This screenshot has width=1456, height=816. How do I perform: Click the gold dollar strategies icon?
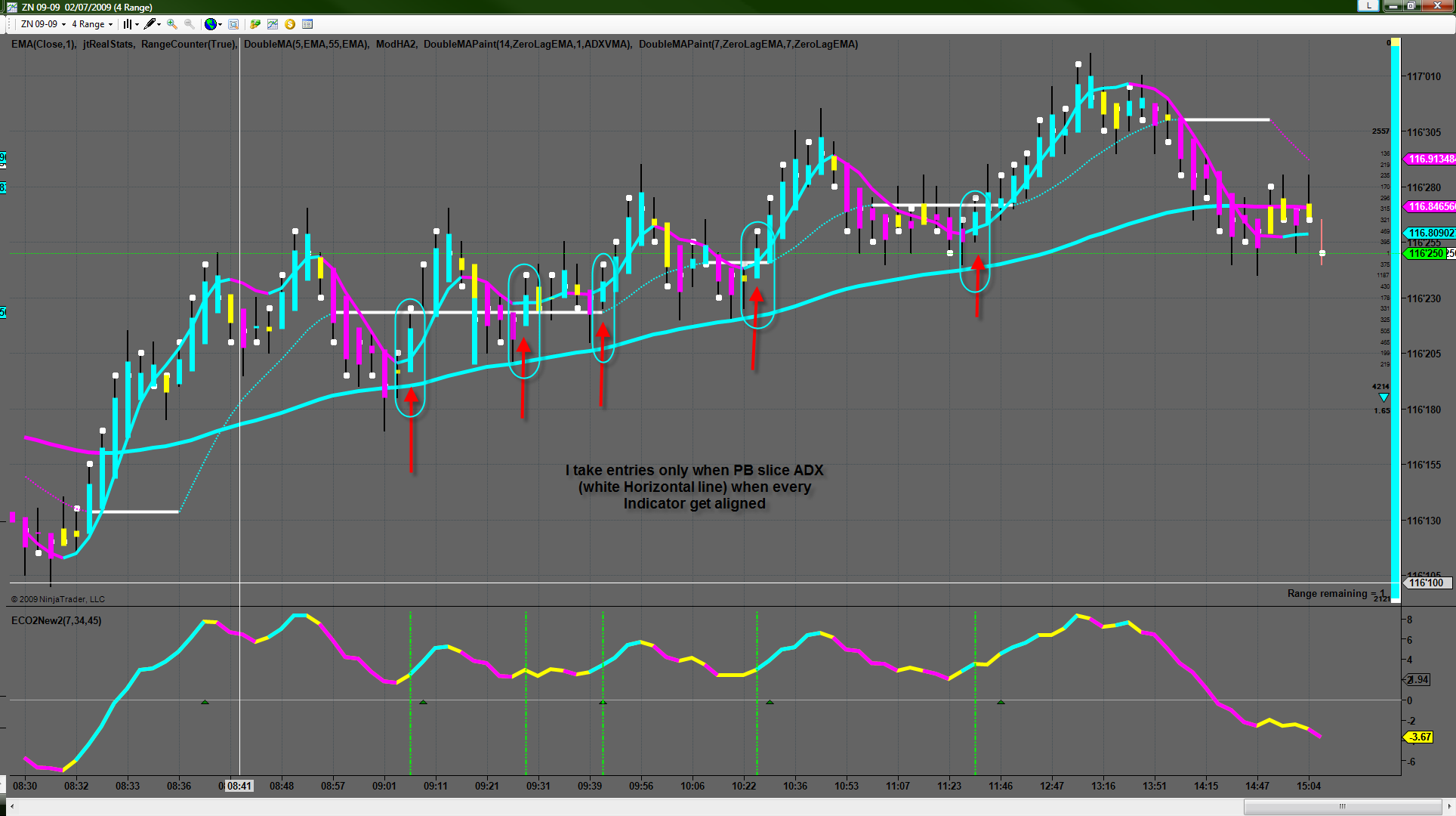tap(290, 24)
